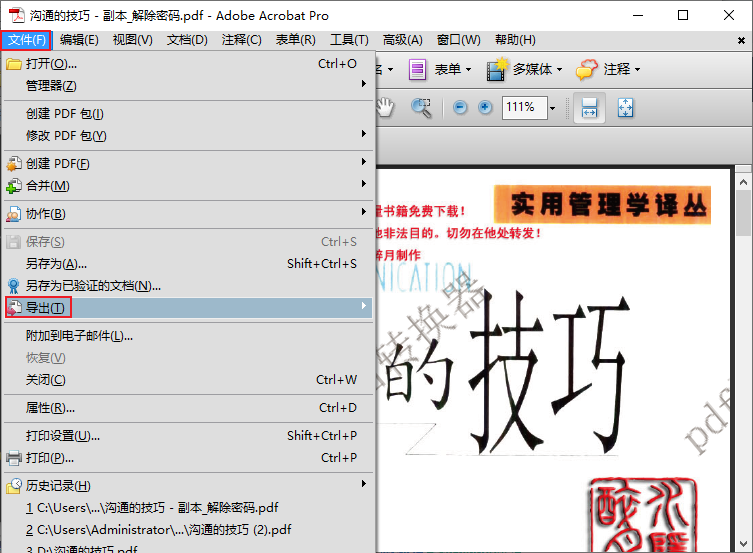
Task: Click the 创建 PDF icon in the menu
Action: tap(14, 164)
